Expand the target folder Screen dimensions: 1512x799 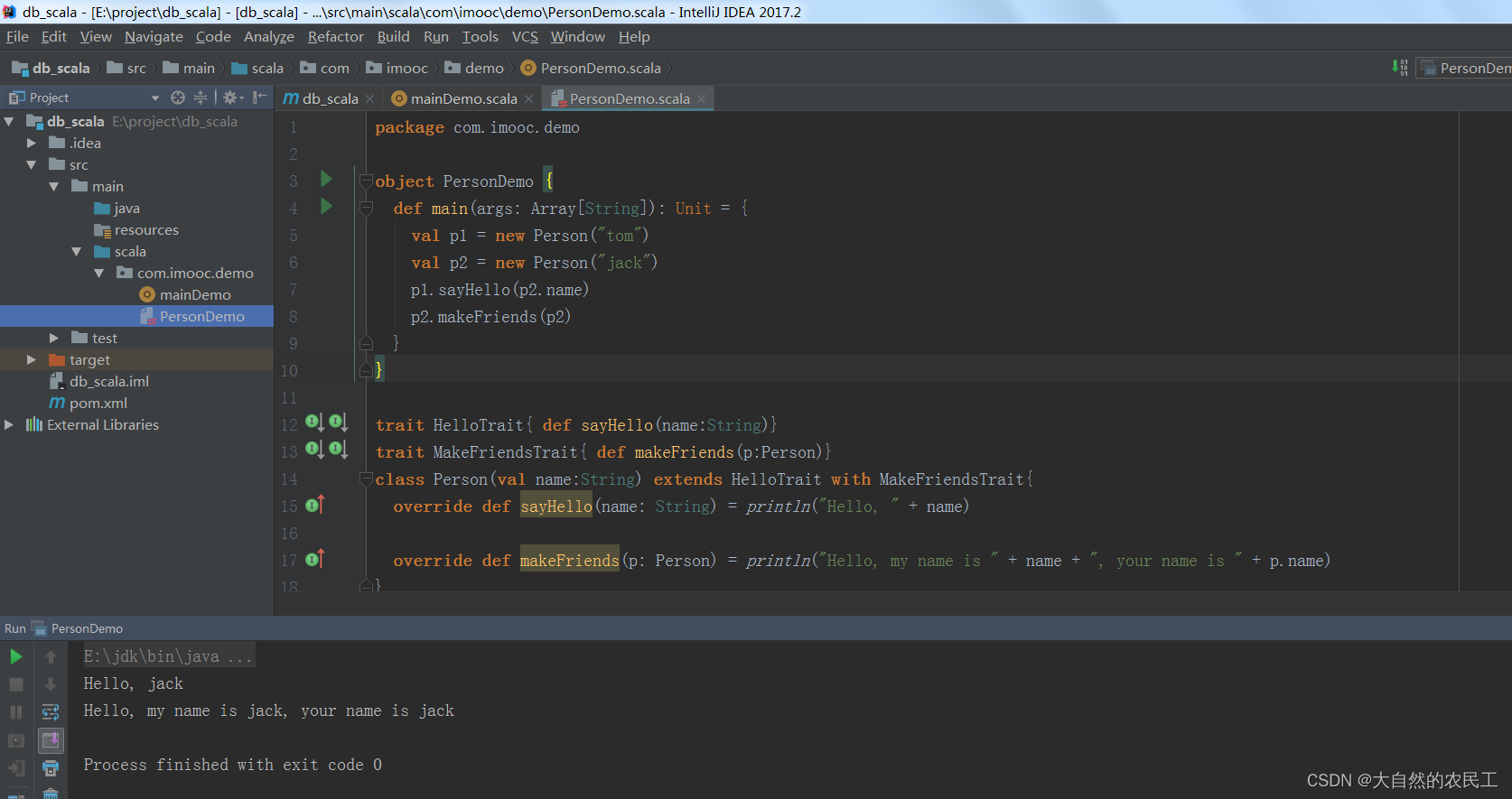pos(32,359)
